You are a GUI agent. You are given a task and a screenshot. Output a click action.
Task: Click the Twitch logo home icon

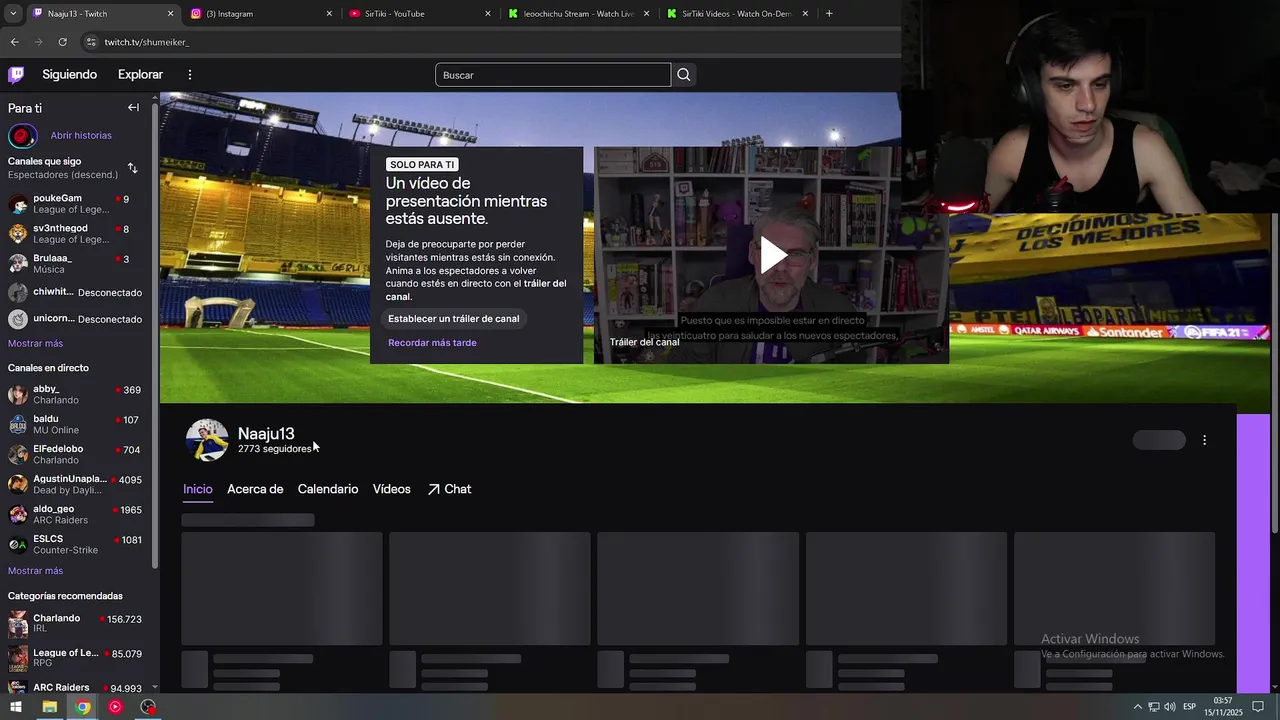click(x=16, y=75)
